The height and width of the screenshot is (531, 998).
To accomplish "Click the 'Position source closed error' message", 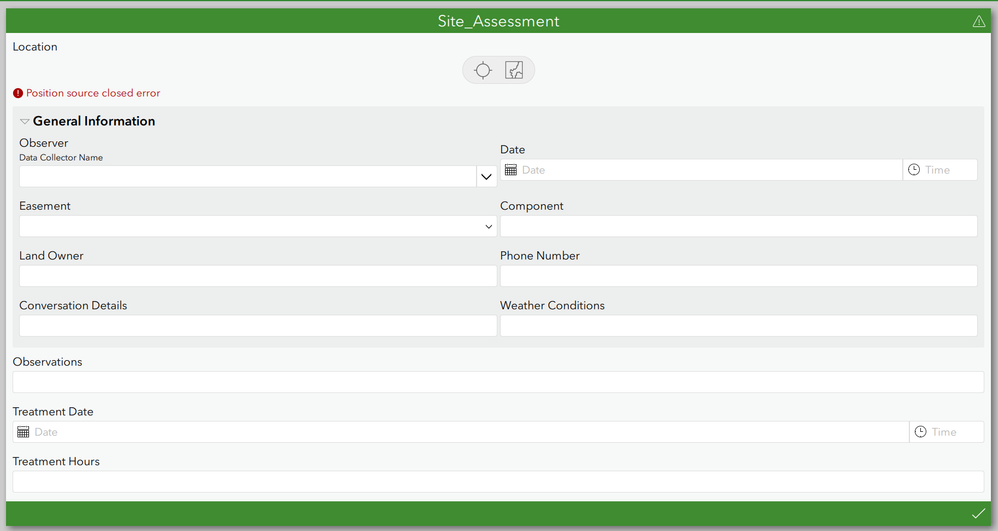I will coord(93,93).
